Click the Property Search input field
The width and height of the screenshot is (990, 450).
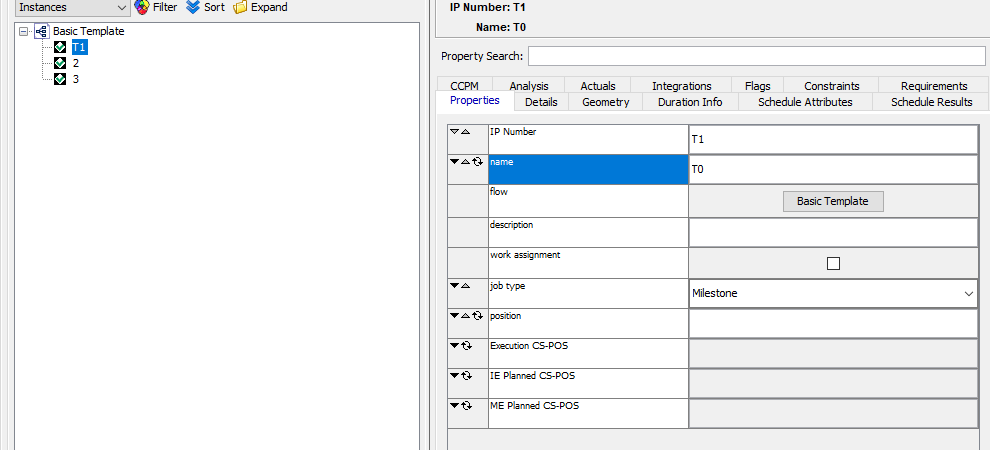coord(756,56)
